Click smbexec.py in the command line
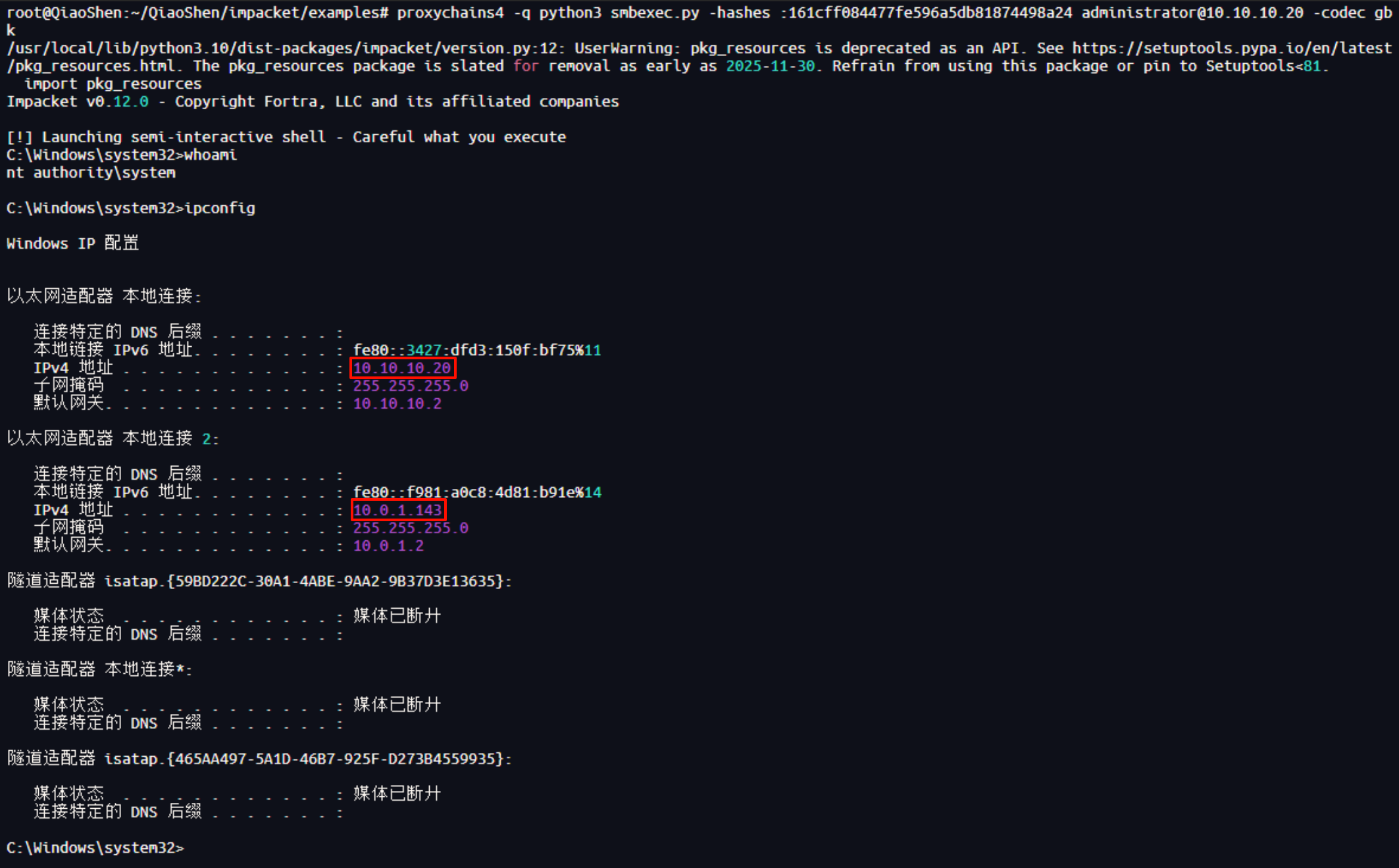Screen dimensions: 1399x868 654,13
